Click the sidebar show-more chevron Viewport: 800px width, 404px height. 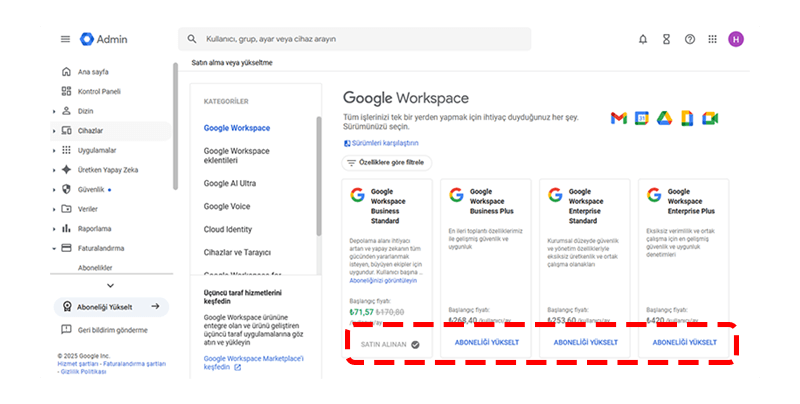click(110, 286)
